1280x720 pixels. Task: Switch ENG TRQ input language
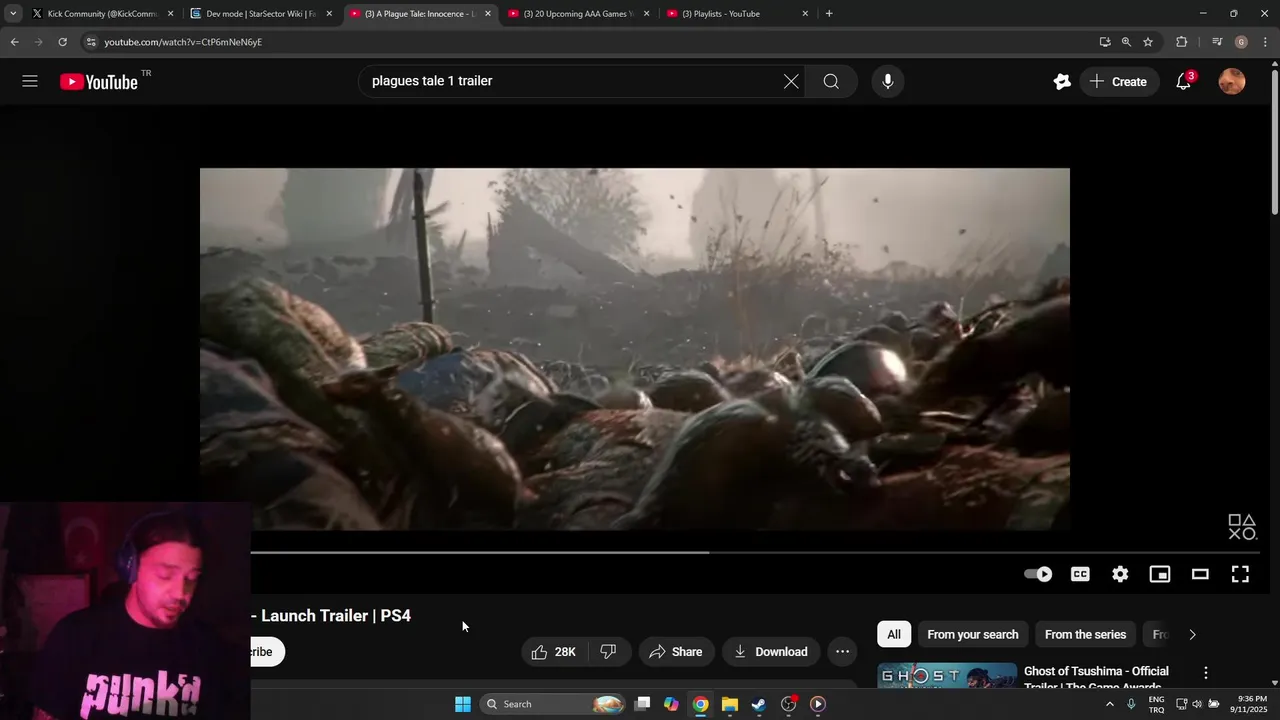(x=1156, y=704)
